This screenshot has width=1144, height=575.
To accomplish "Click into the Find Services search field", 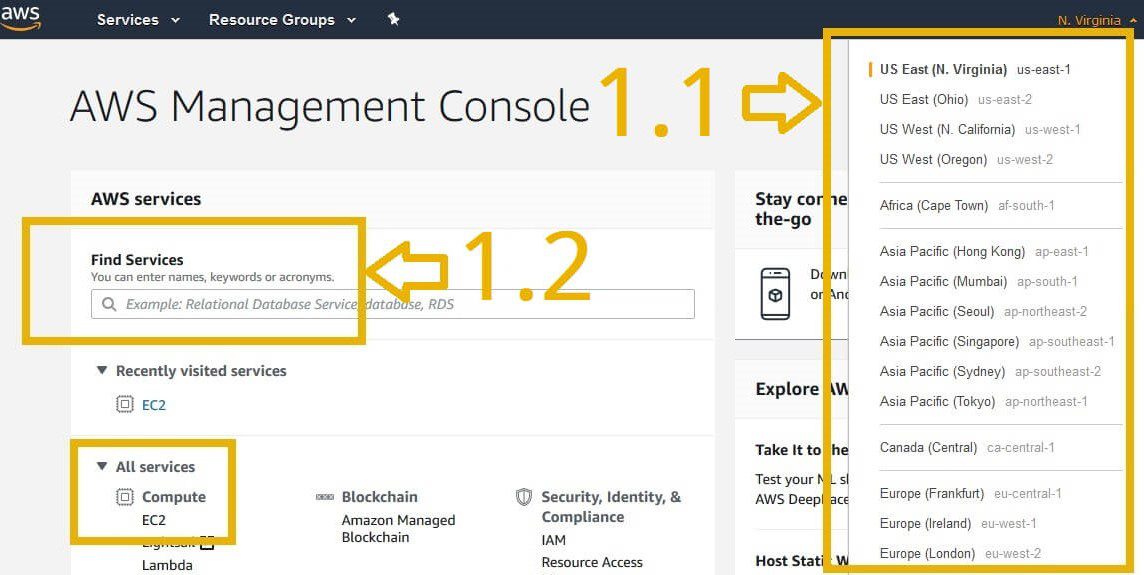I will (400, 304).
